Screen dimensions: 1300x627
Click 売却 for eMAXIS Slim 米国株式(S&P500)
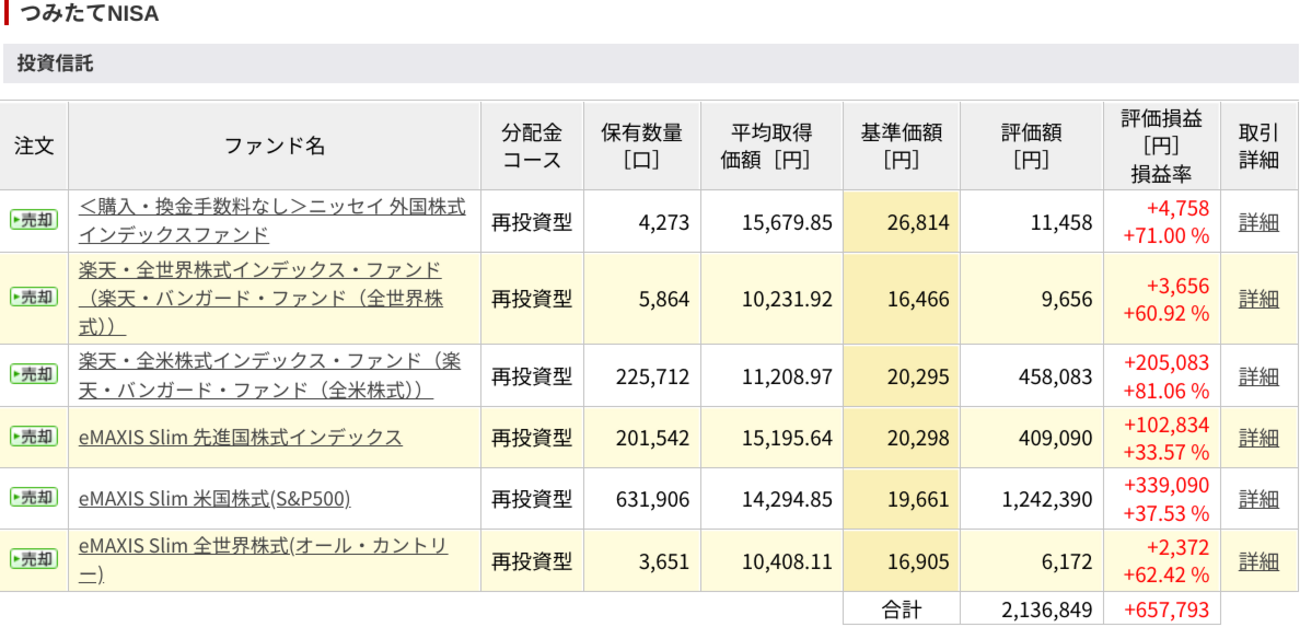click(34, 498)
